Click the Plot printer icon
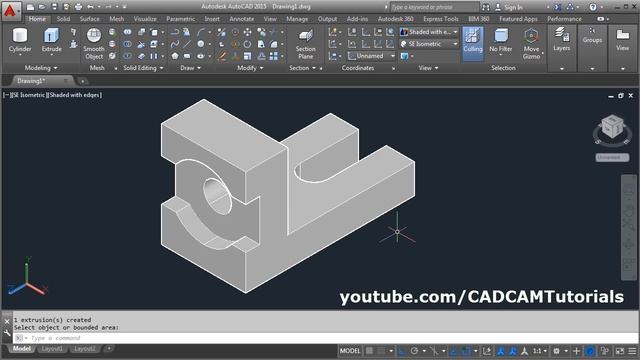 [x=78, y=7]
